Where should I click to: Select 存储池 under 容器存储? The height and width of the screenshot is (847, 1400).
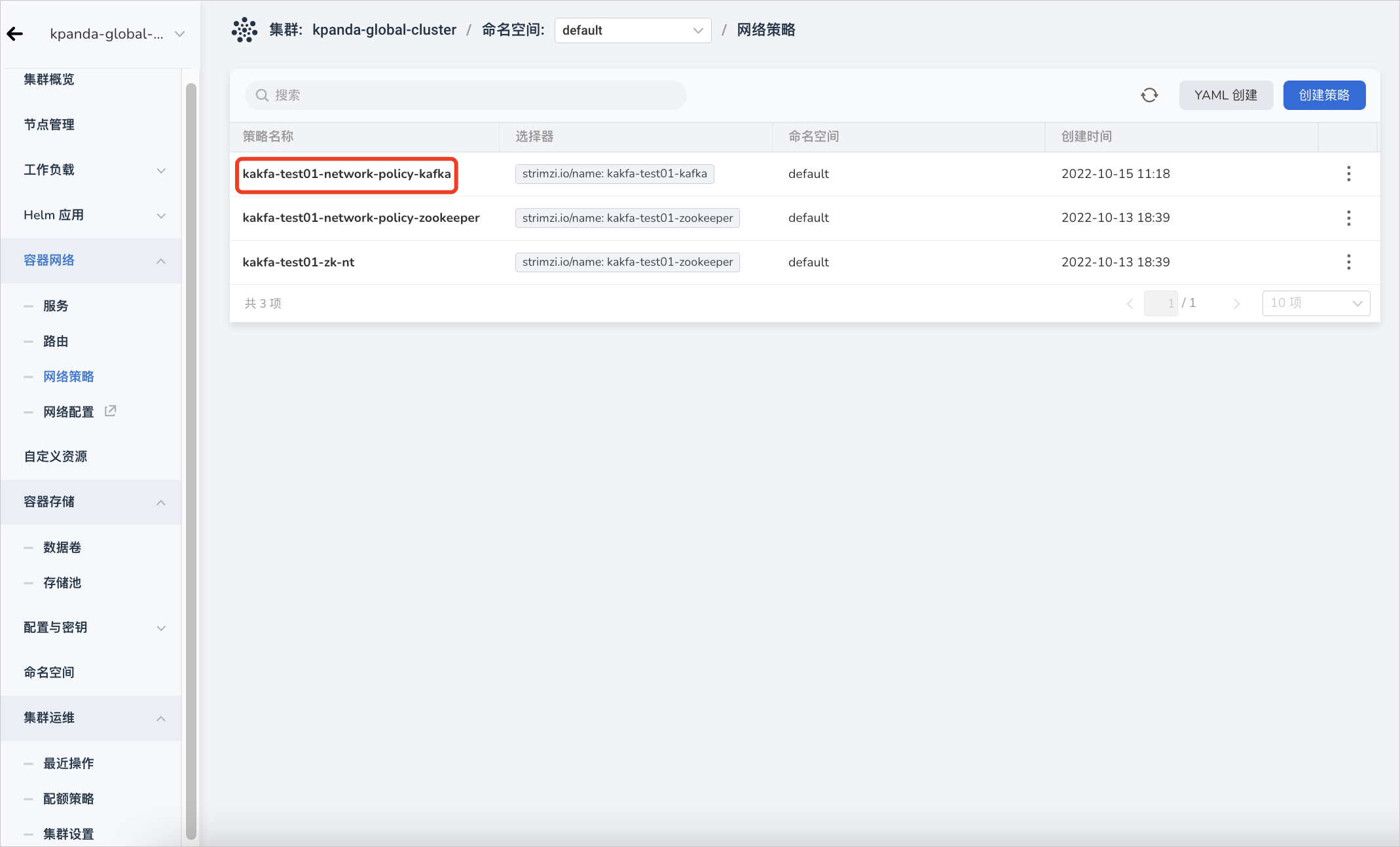[x=62, y=583]
